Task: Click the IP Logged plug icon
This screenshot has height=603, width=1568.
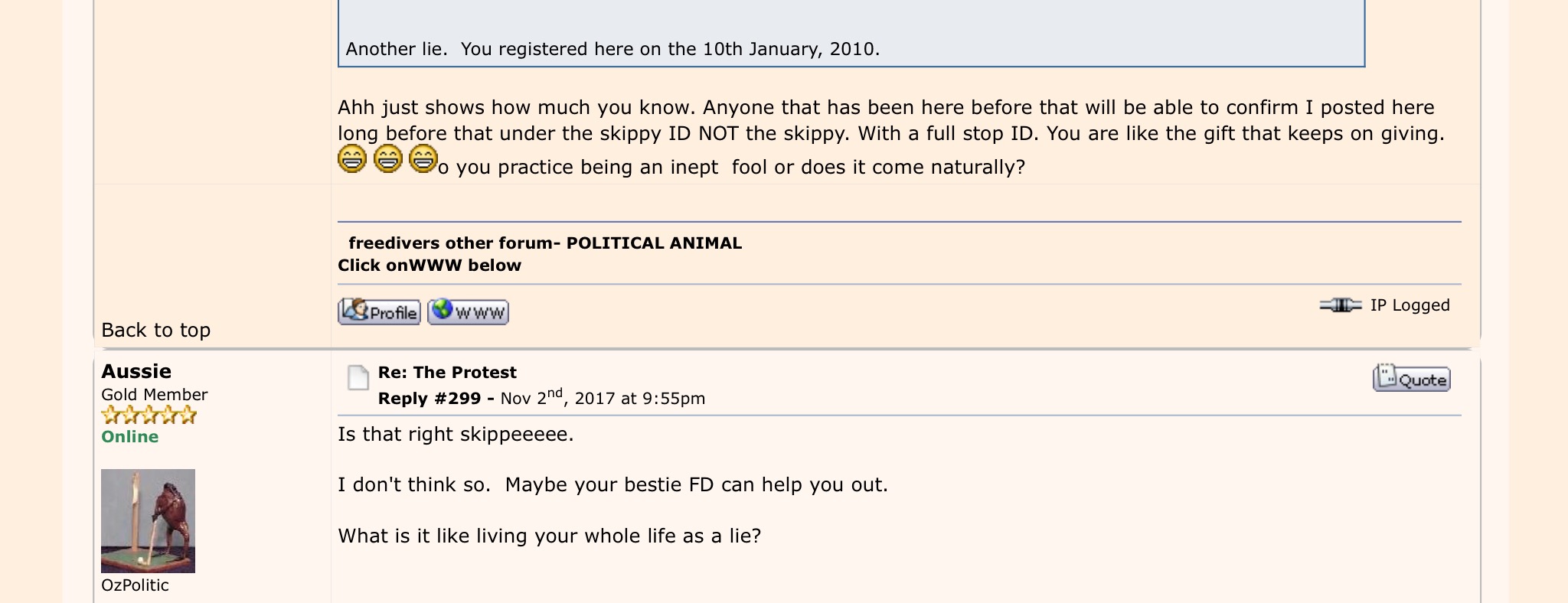Action: tap(1340, 305)
